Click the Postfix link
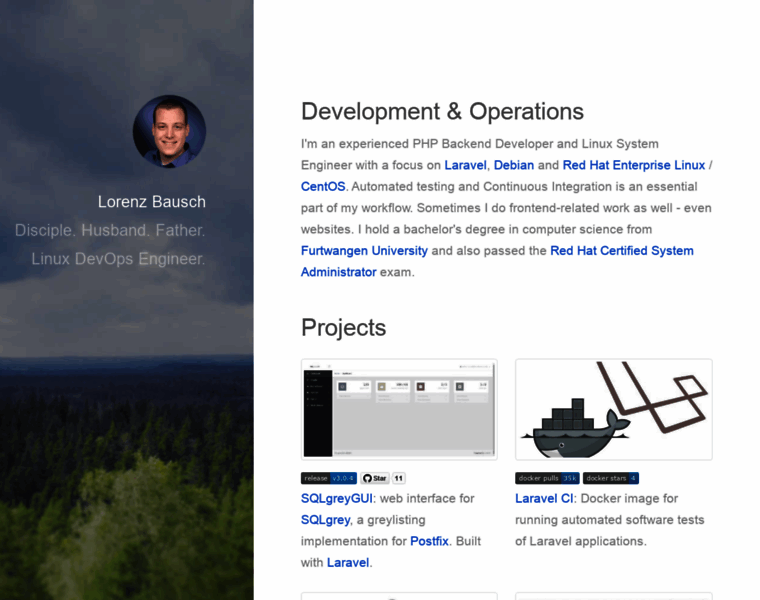 [x=431, y=541]
